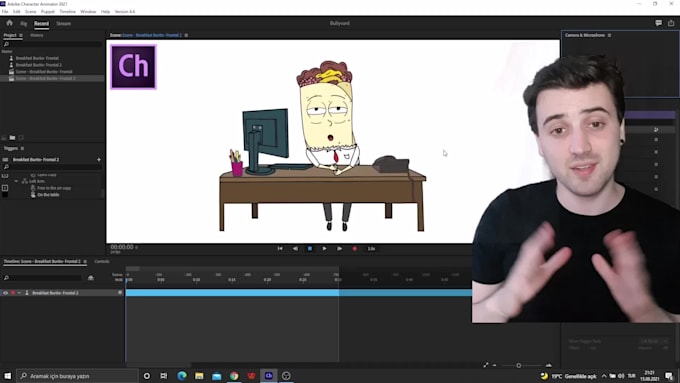
Task: Open the Camera & Microphone panel menu
Action: click(x=609, y=35)
